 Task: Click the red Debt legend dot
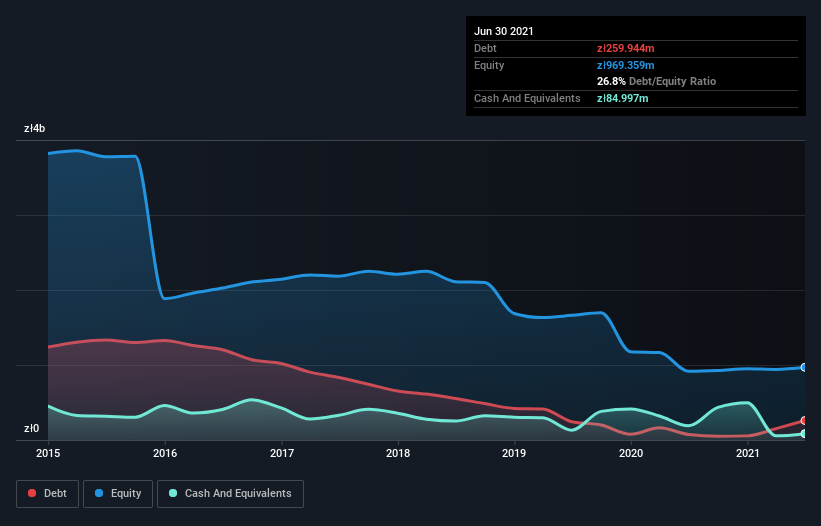[x=32, y=493]
